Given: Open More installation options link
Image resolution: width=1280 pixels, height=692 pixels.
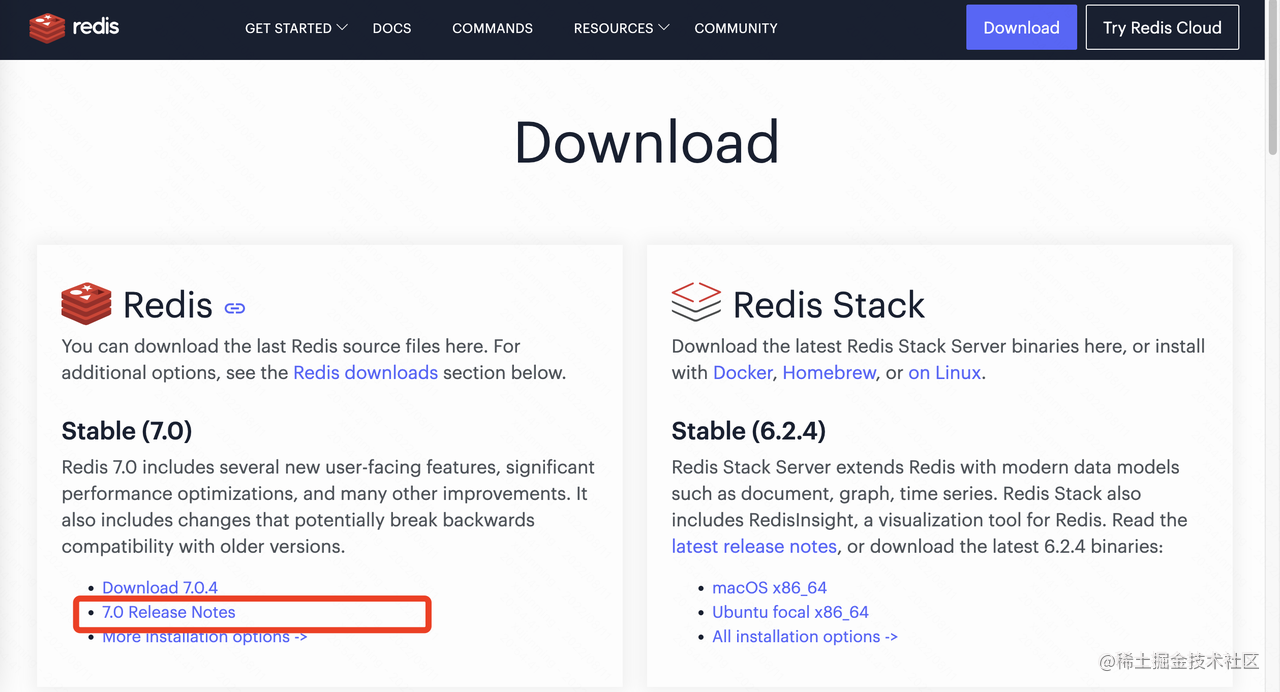Looking at the screenshot, I should click(x=204, y=637).
